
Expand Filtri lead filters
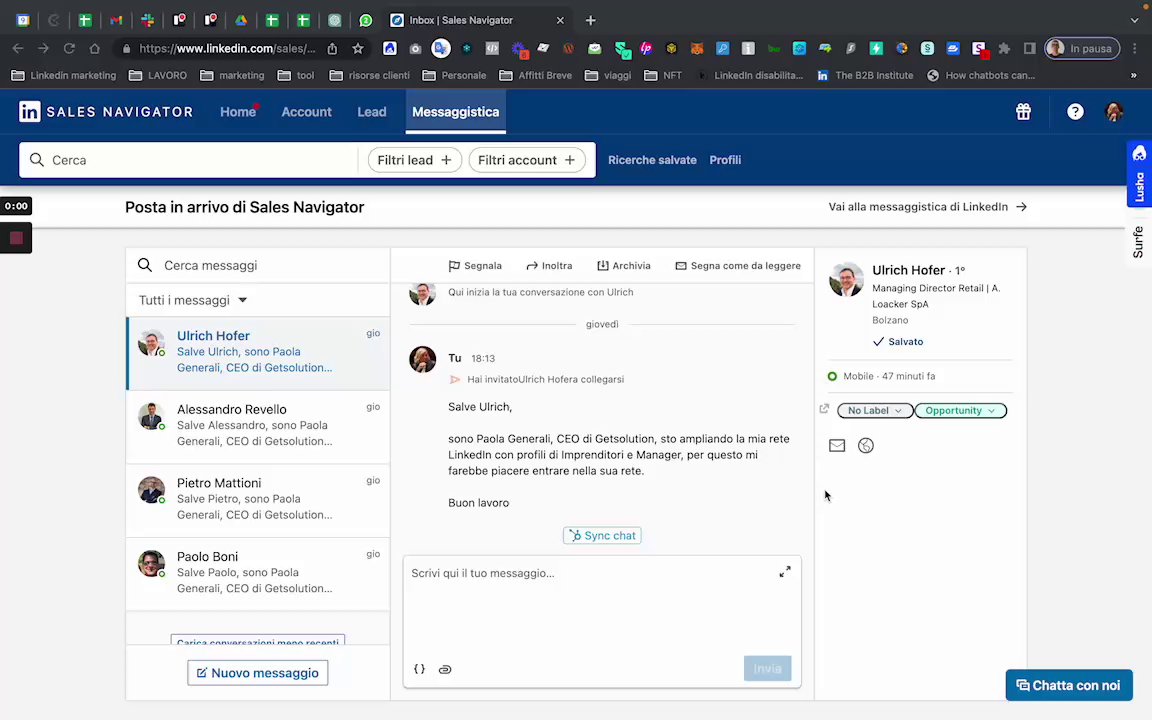tap(414, 160)
